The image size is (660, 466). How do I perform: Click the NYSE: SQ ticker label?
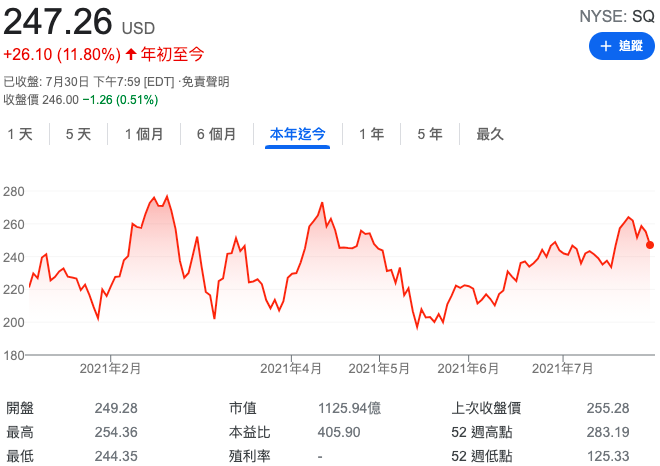(x=617, y=17)
